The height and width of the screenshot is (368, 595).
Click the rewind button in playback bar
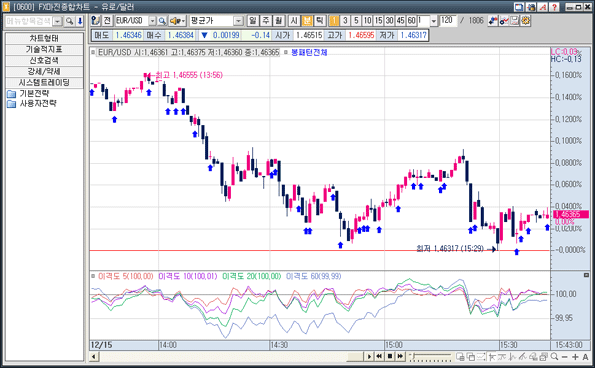click(379, 356)
